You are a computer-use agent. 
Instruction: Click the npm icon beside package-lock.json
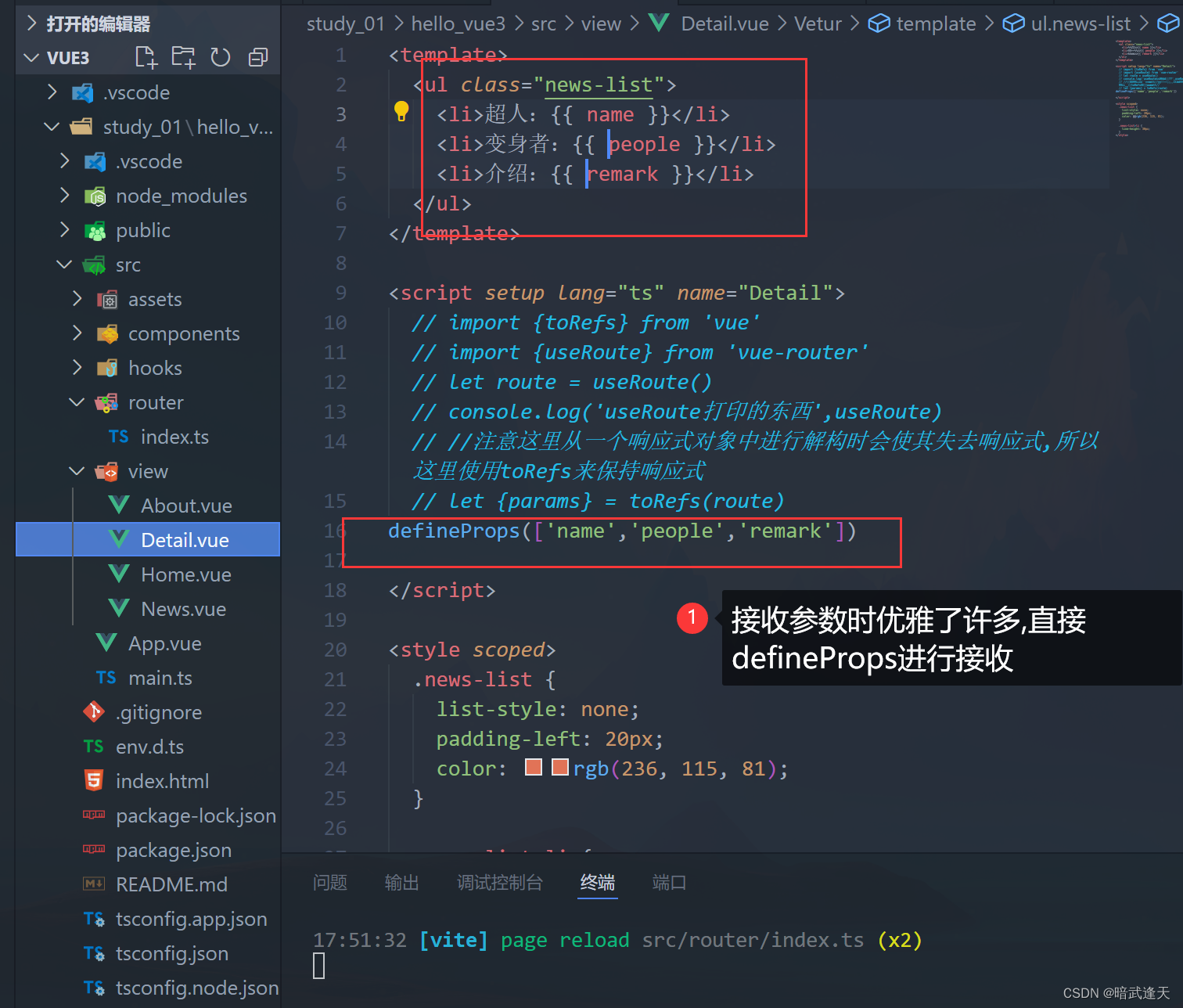(x=94, y=815)
